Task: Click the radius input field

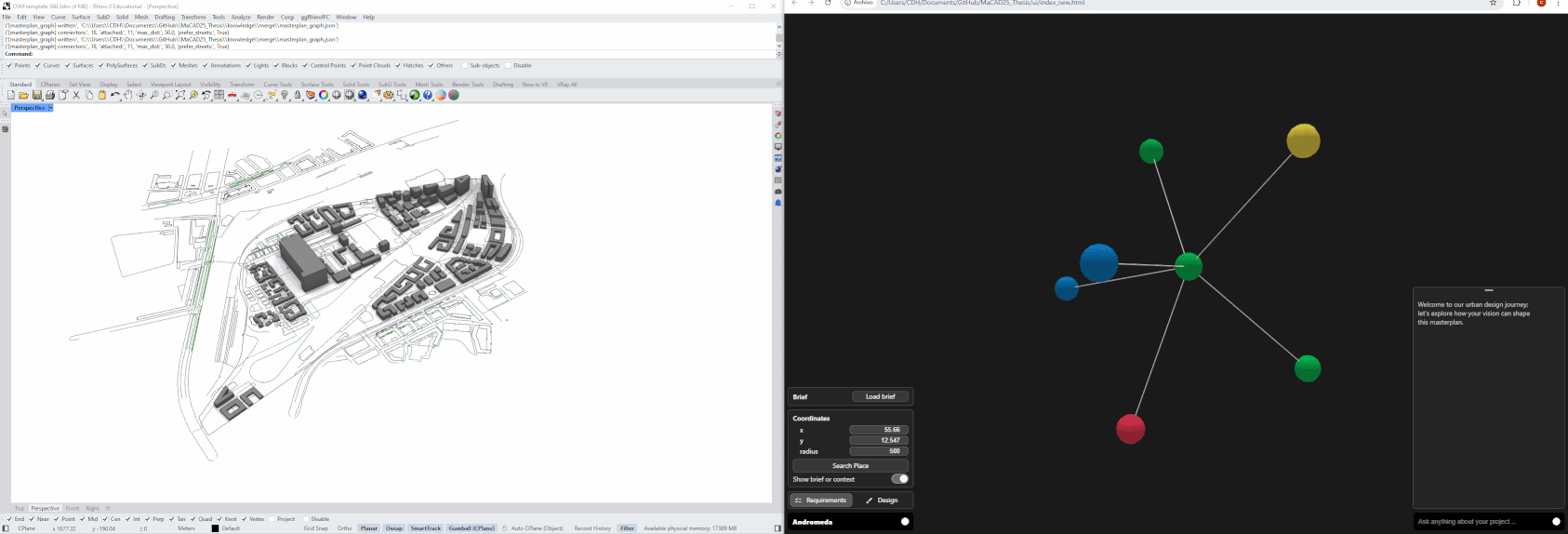Action: (x=878, y=451)
